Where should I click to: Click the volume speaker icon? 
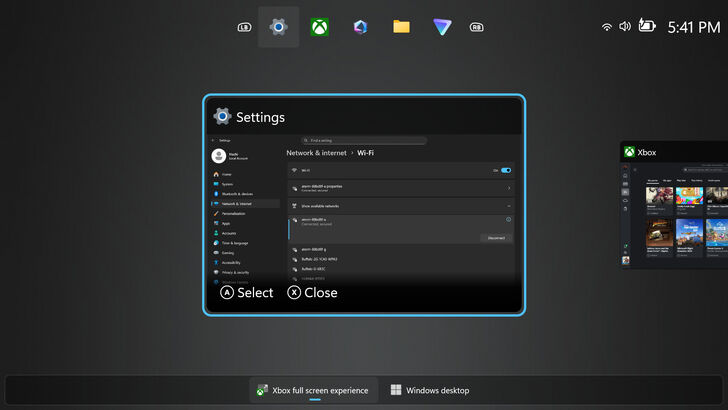[625, 27]
